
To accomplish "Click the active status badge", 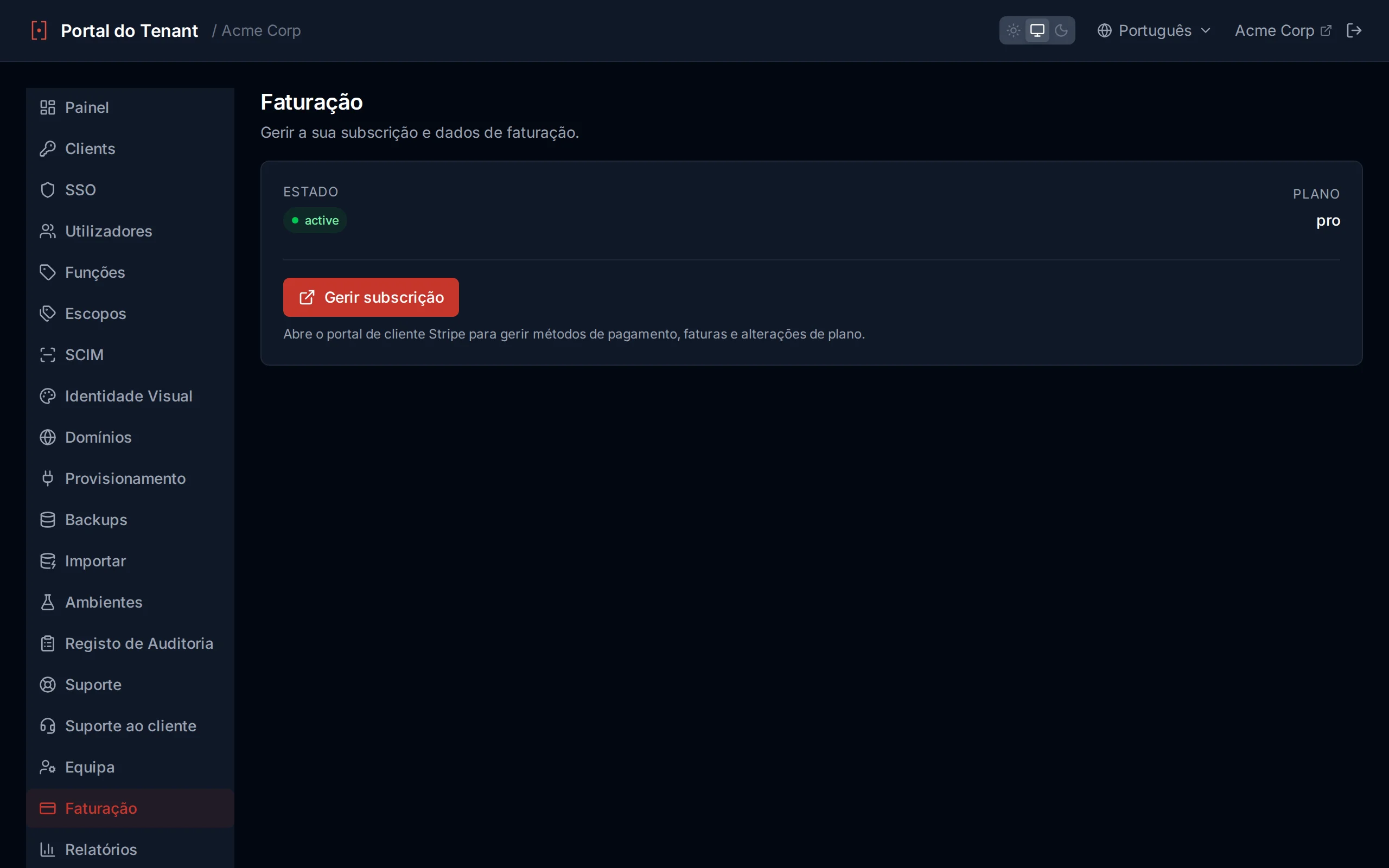I will click(x=315, y=220).
